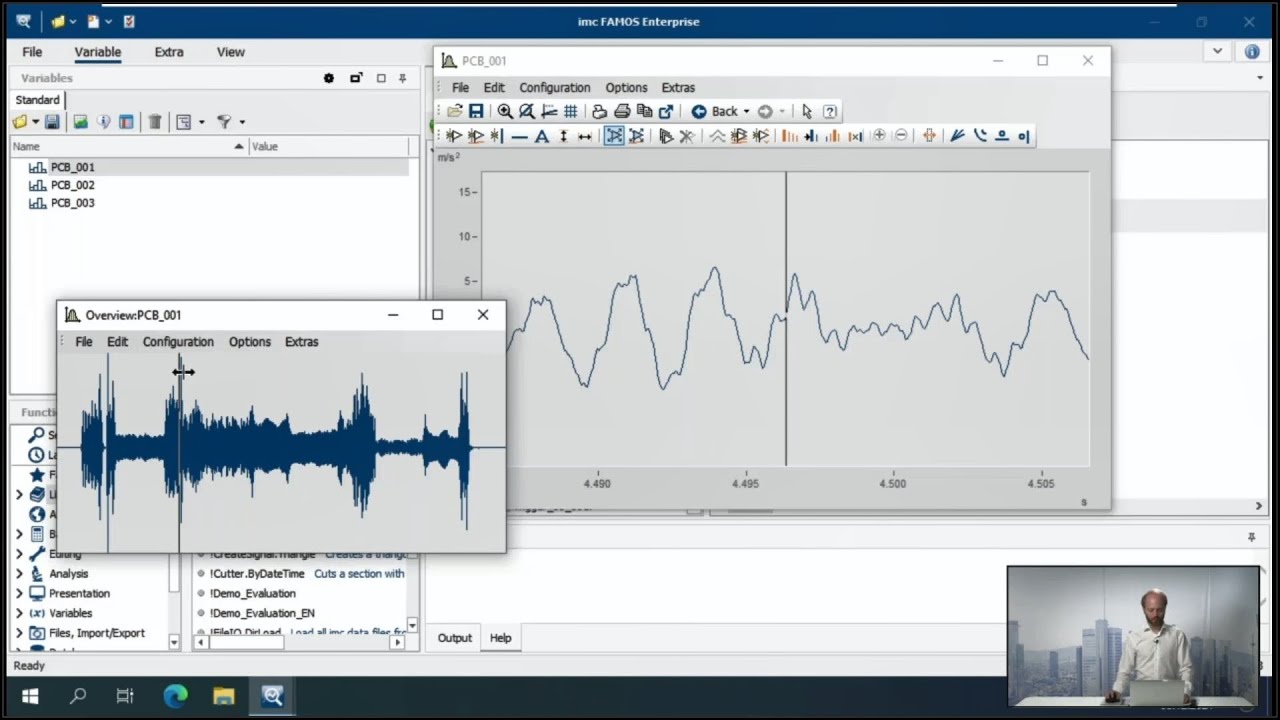This screenshot has width=1280, height=720.
Task: Select the text annotation 'A' tool
Action: click(541, 136)
